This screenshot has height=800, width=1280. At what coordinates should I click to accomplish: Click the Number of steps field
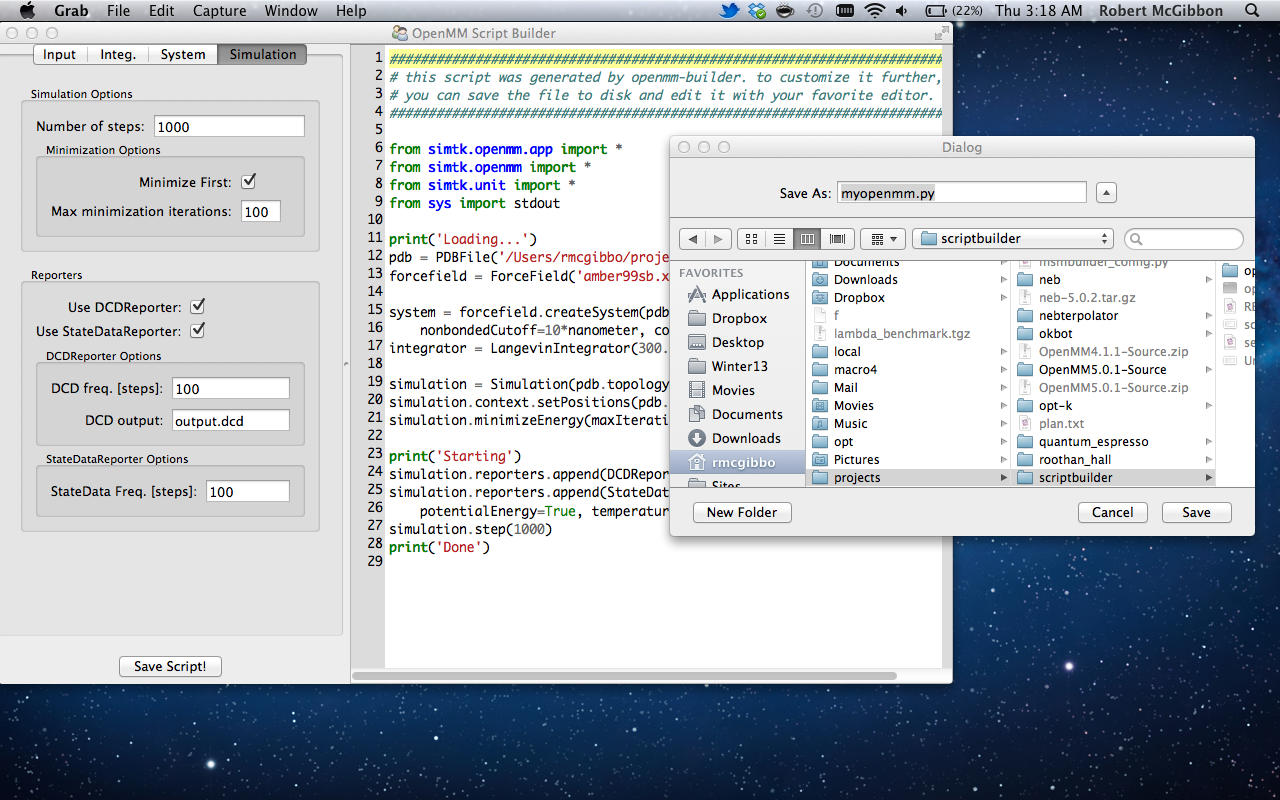[229, 126]
